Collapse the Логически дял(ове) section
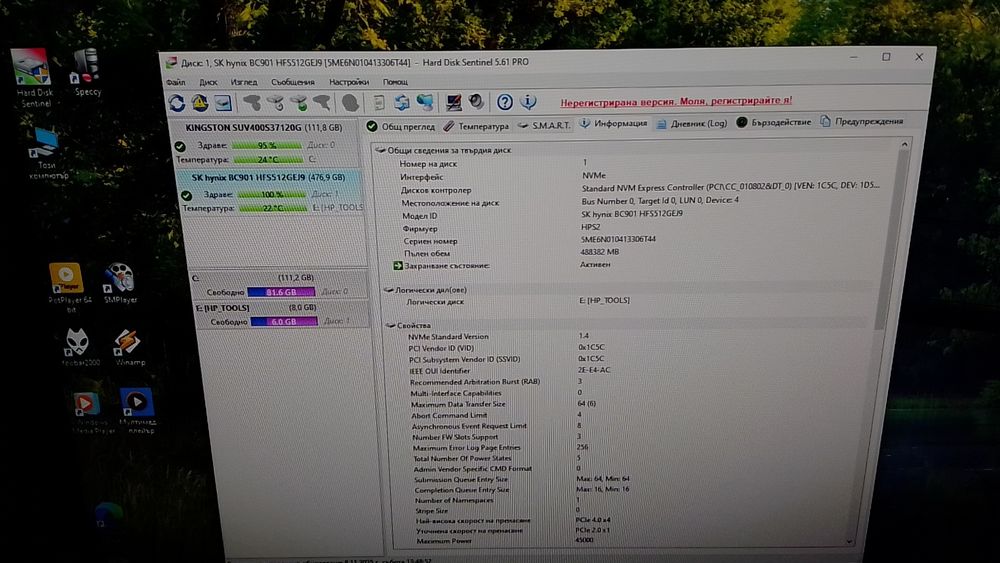Viewport: 1000px width, 563px height. (x=388, y=290)
